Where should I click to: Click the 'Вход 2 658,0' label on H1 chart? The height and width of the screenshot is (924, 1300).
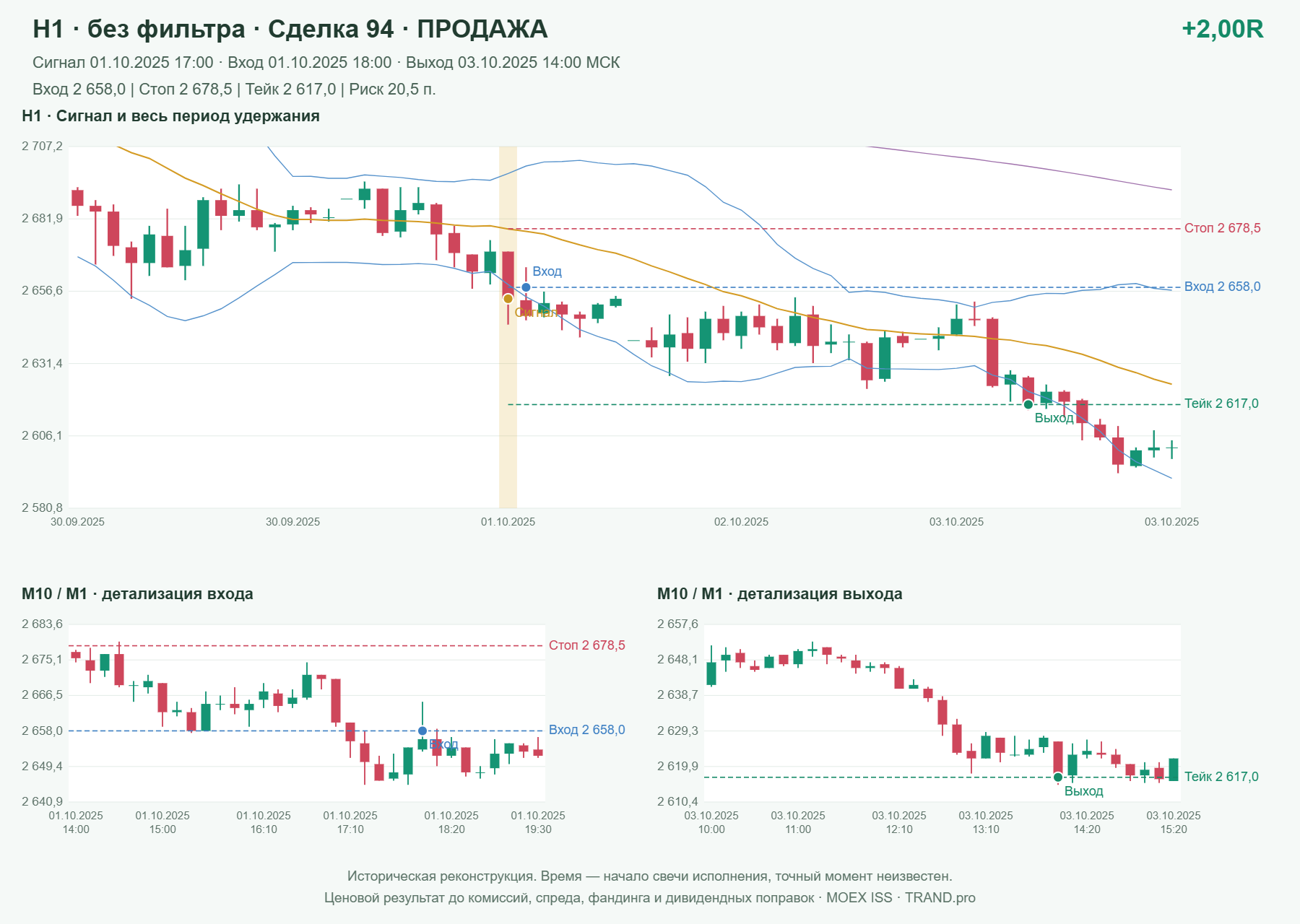click(x=1222, y=287)
